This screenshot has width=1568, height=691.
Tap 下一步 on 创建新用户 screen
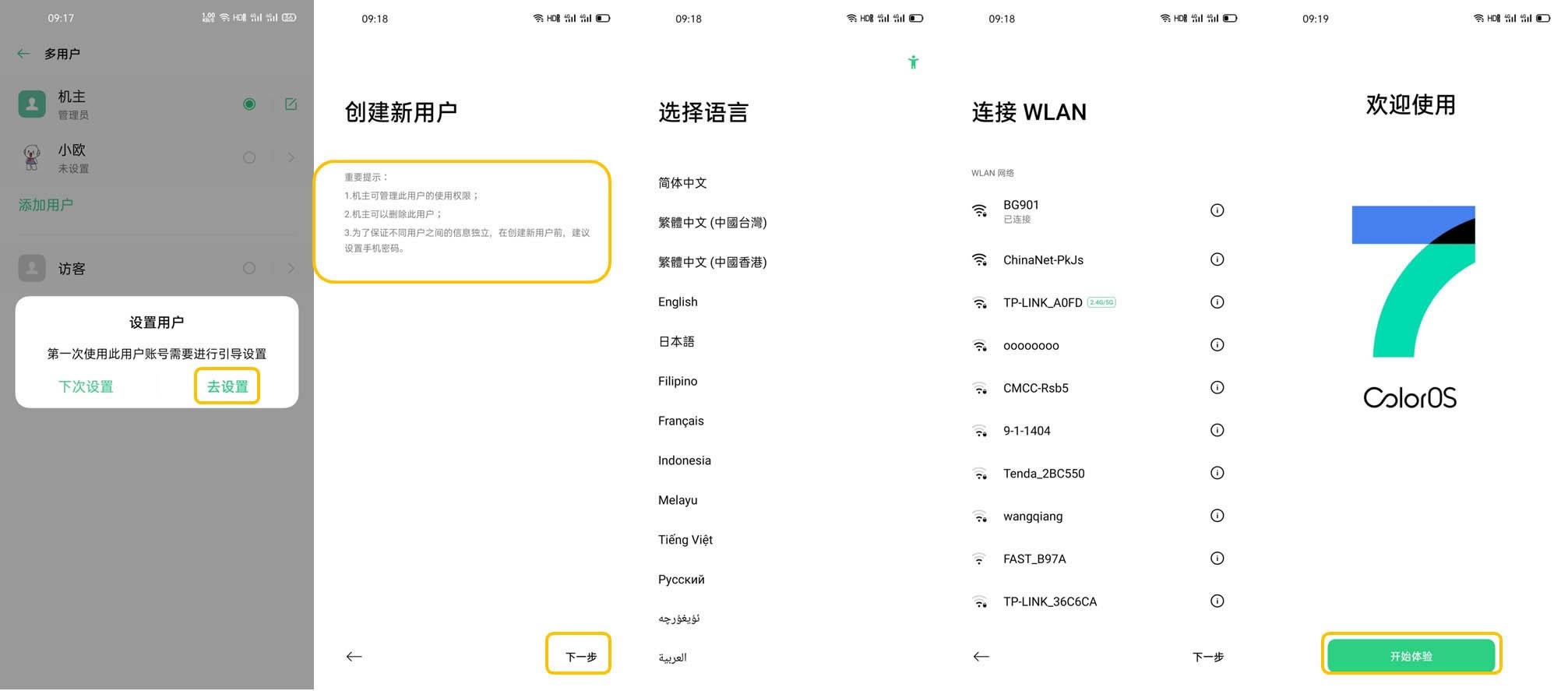point(580,657)
